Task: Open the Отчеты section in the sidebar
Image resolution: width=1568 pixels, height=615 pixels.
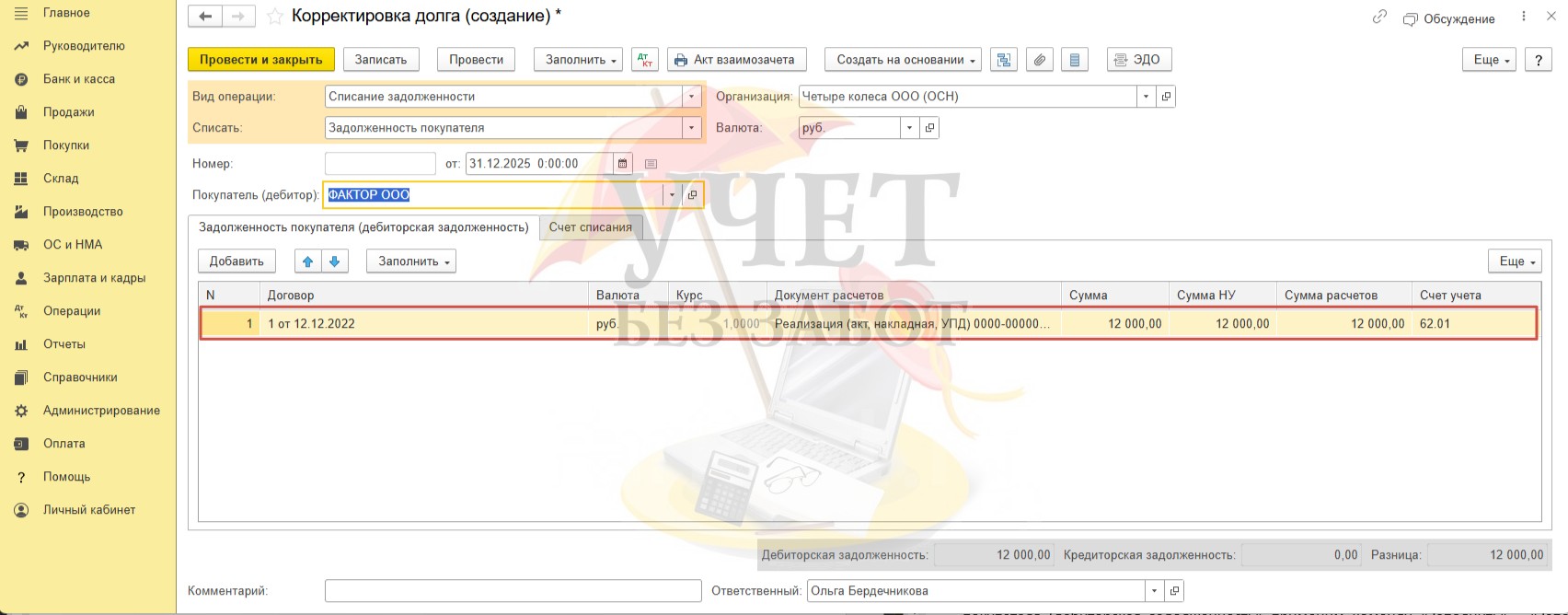Action: [64, 344]
